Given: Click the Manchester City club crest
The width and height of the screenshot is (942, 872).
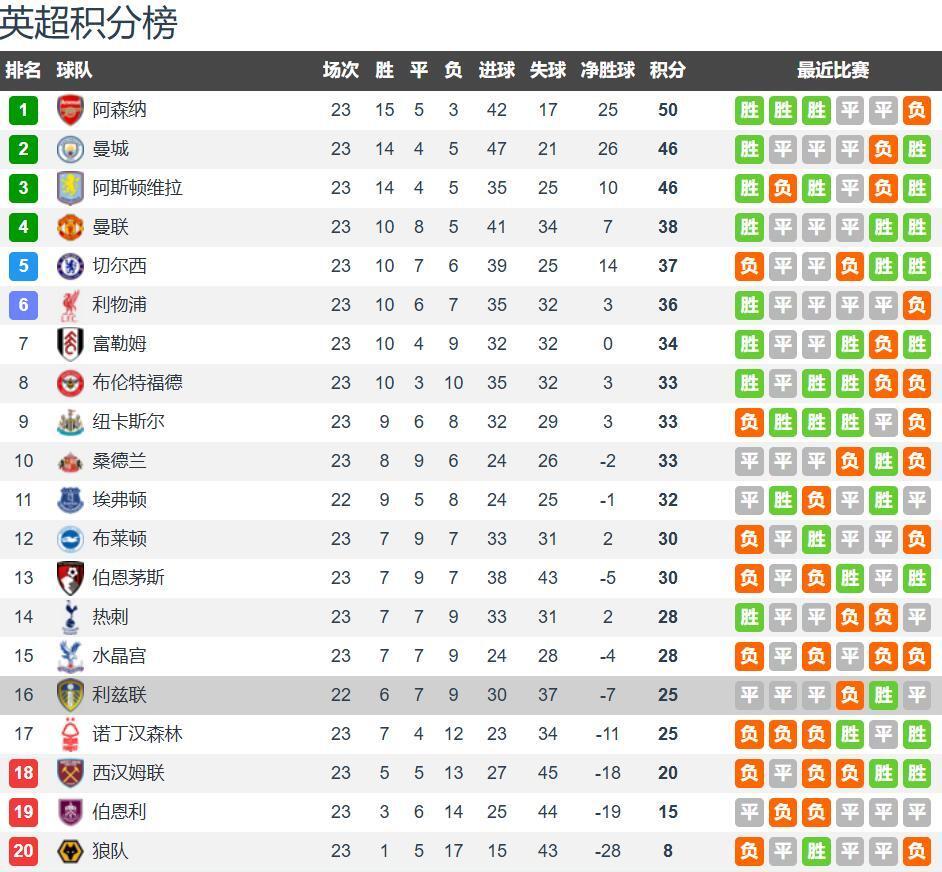Looking at the screenshot, I should [70, 149].
